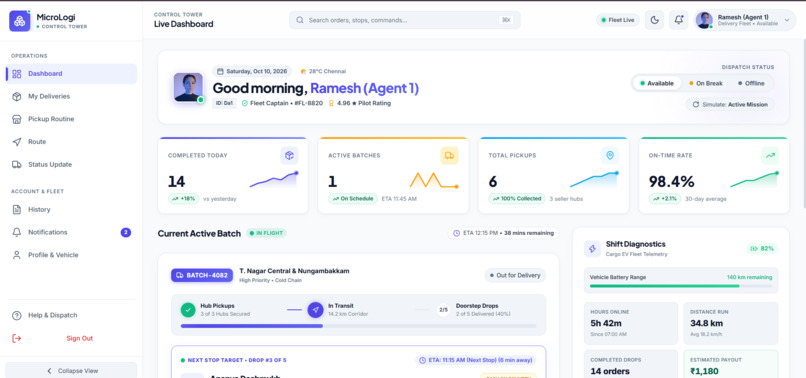Screen dimensions: 806x378
Task: Click the batch progress bar
Action: tap(358, 326)
